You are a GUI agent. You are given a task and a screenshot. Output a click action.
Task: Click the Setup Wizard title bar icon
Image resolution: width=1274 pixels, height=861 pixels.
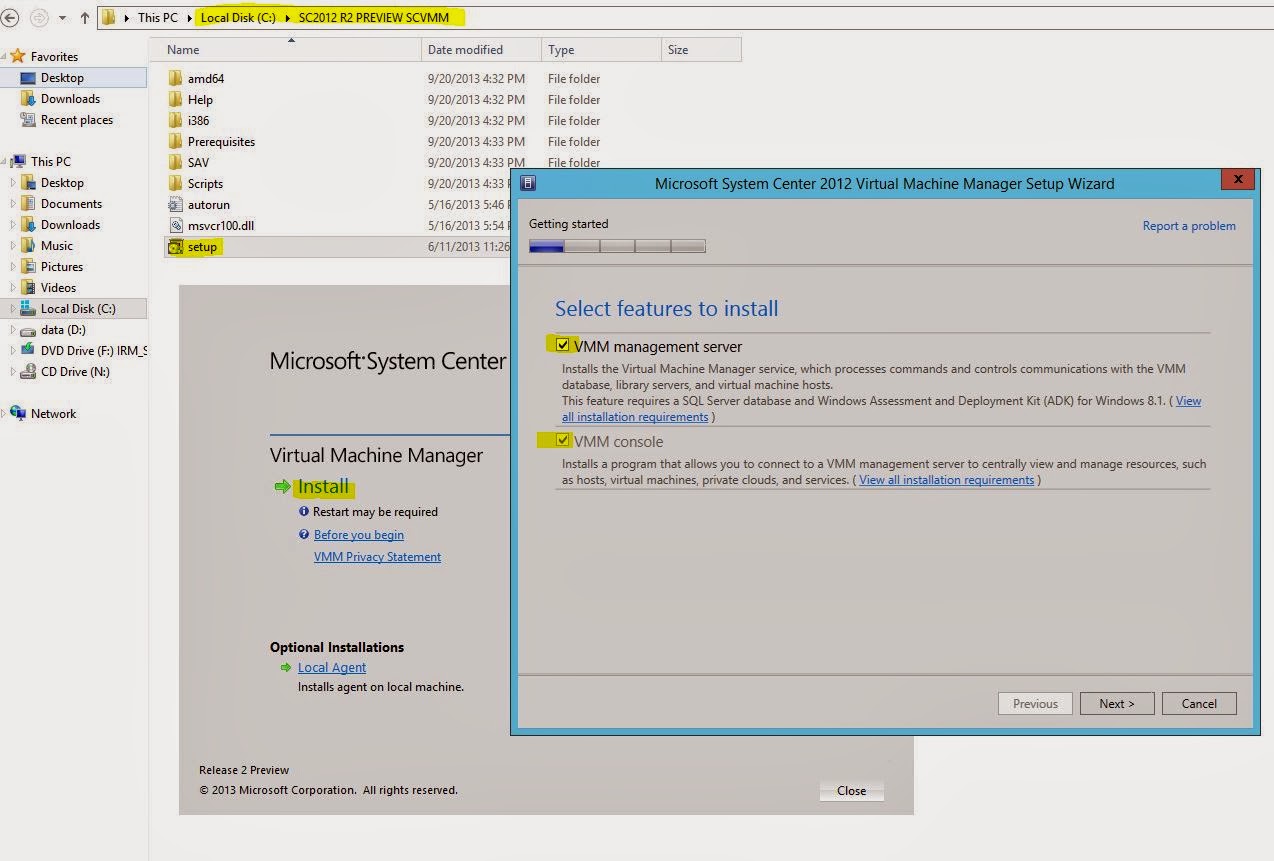pyautogui.click(x=528, y=183)
